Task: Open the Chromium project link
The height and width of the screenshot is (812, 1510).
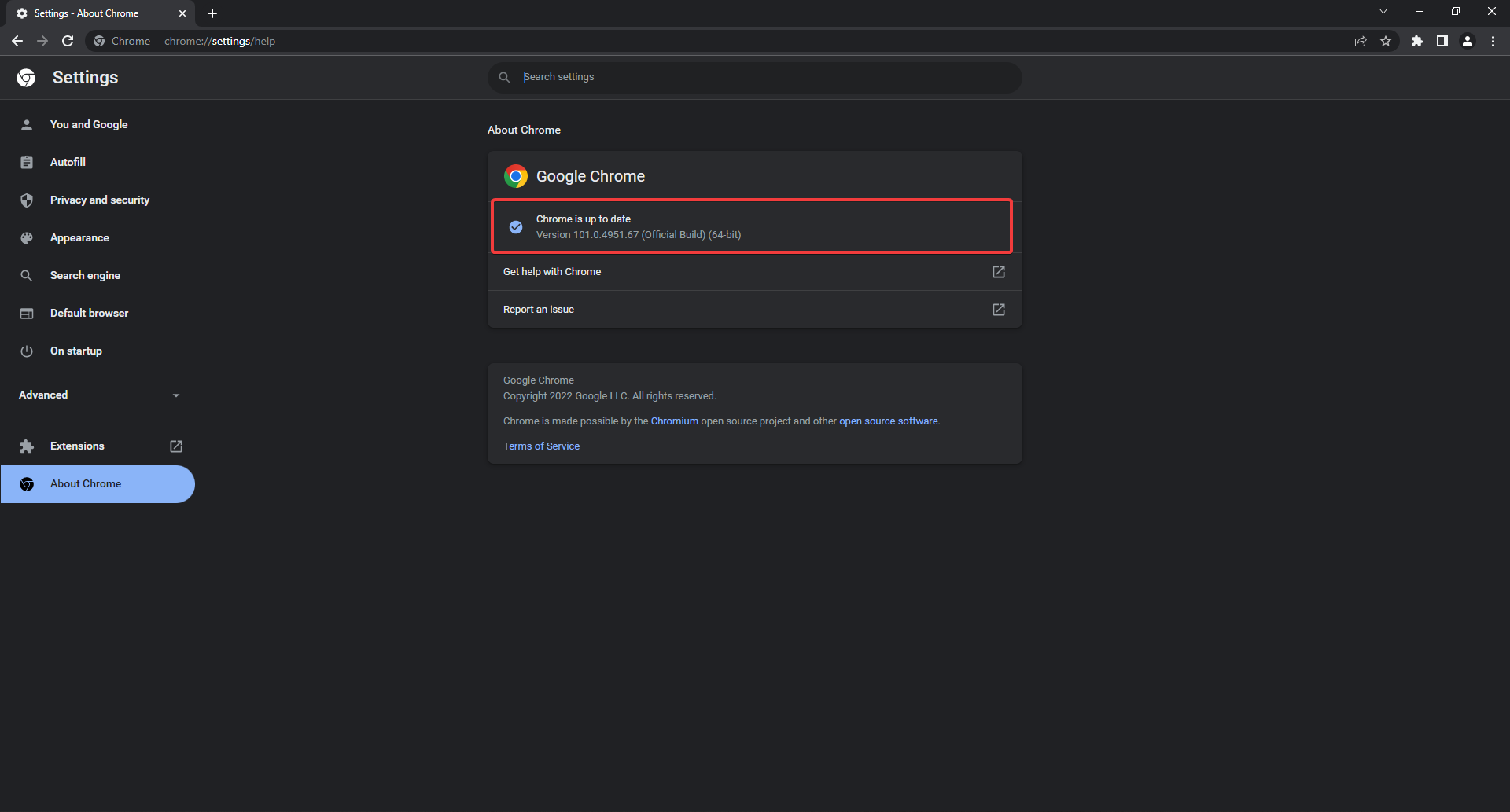Action: [x=674, y=421]
